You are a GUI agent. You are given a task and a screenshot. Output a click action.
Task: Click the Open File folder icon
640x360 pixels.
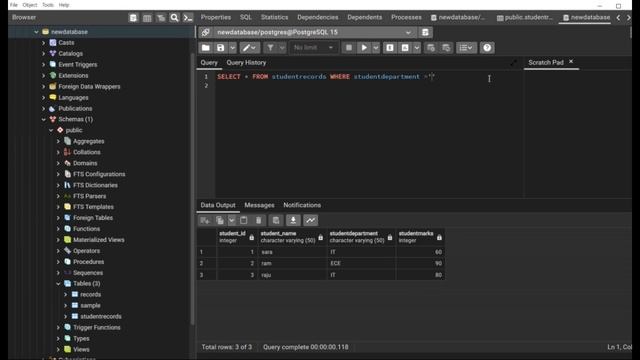click(x=206, y=48)
